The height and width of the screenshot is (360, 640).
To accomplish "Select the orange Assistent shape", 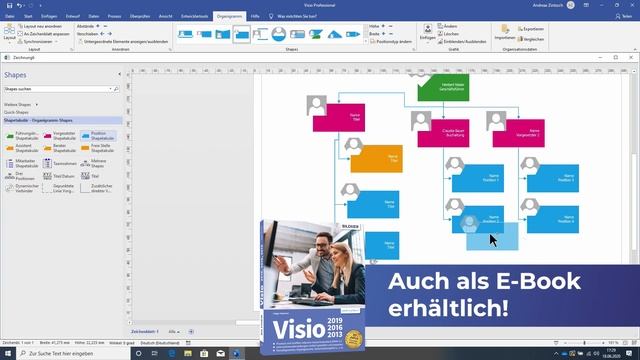I will pyautogui.click(x=22, y=148).
